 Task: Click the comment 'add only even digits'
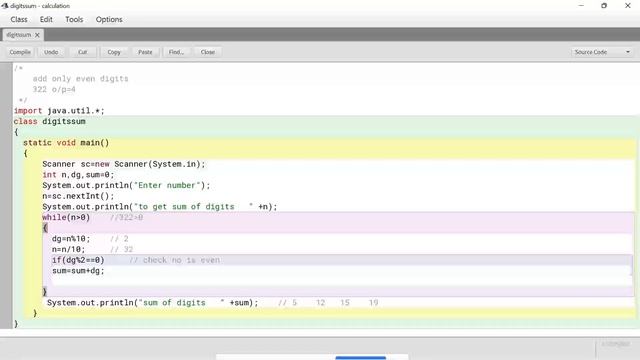click(x=80, y=78)
